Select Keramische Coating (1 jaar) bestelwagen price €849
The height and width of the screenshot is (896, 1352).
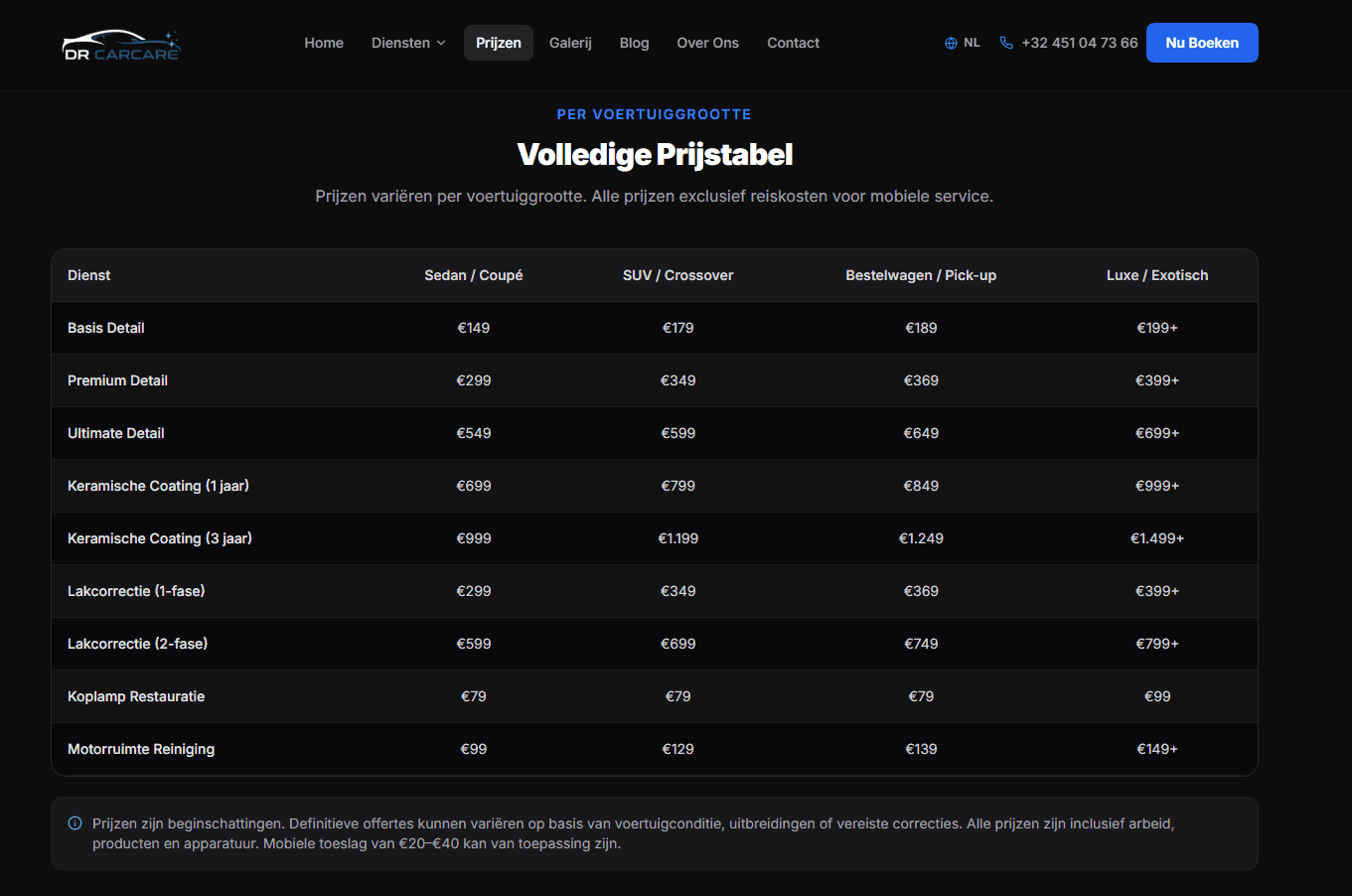921,486
